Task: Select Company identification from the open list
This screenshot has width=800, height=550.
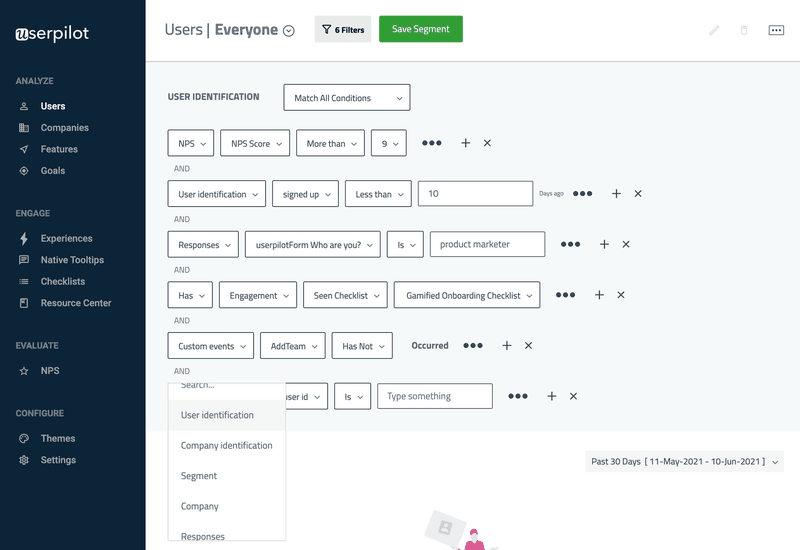Action: tap(227, 445)
